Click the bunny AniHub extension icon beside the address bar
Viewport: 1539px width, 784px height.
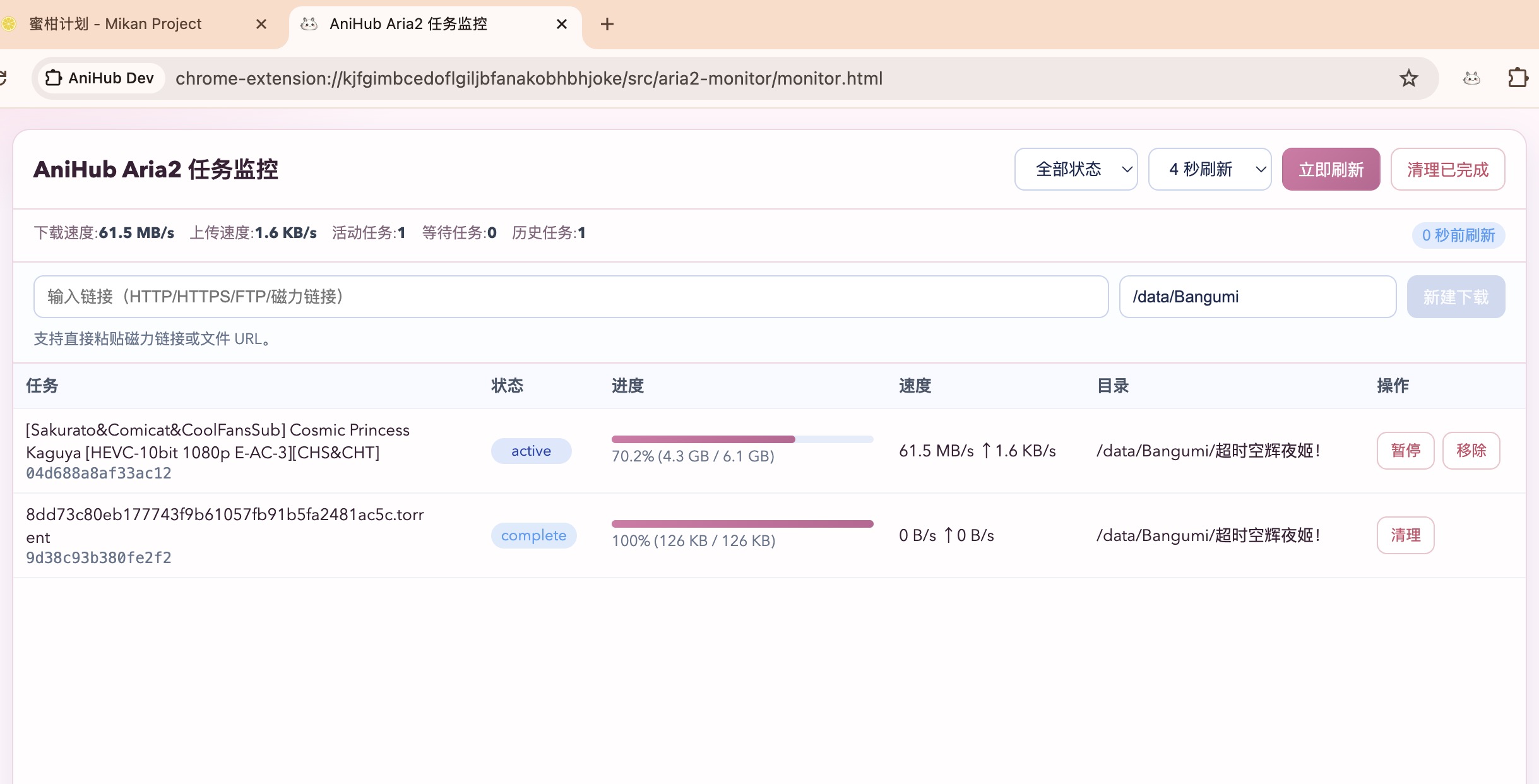[1470, 78]
